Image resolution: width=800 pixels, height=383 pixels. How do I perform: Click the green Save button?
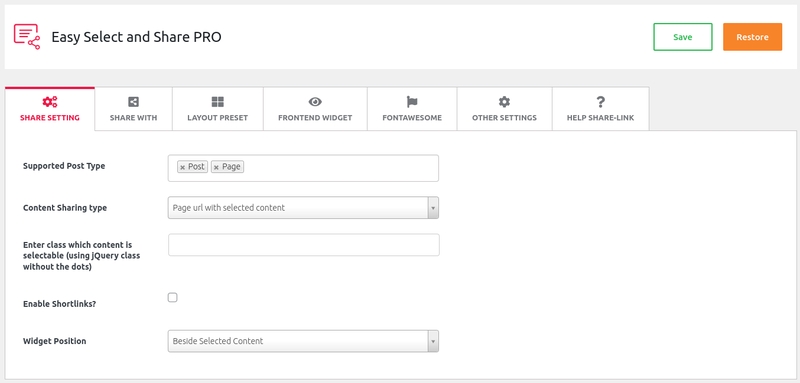click(683, 37)
